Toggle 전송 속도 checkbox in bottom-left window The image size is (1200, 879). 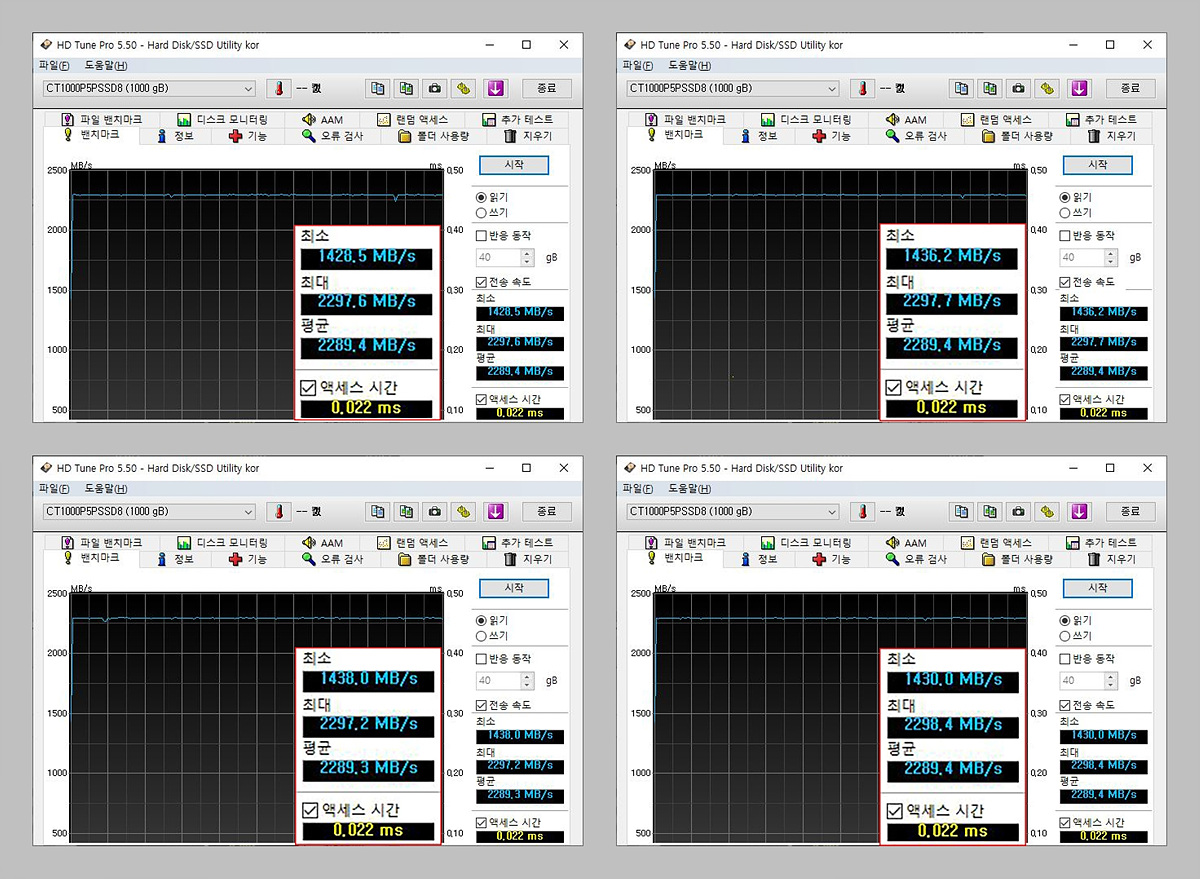tap(482, 705)
